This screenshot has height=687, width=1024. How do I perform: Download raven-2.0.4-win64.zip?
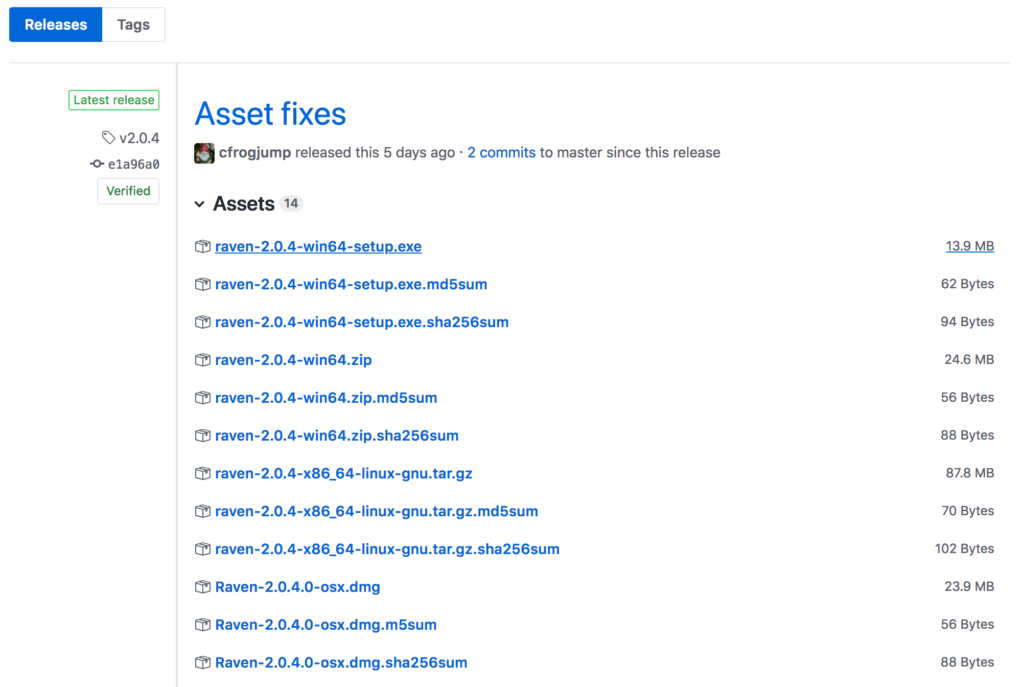point(293,360)
